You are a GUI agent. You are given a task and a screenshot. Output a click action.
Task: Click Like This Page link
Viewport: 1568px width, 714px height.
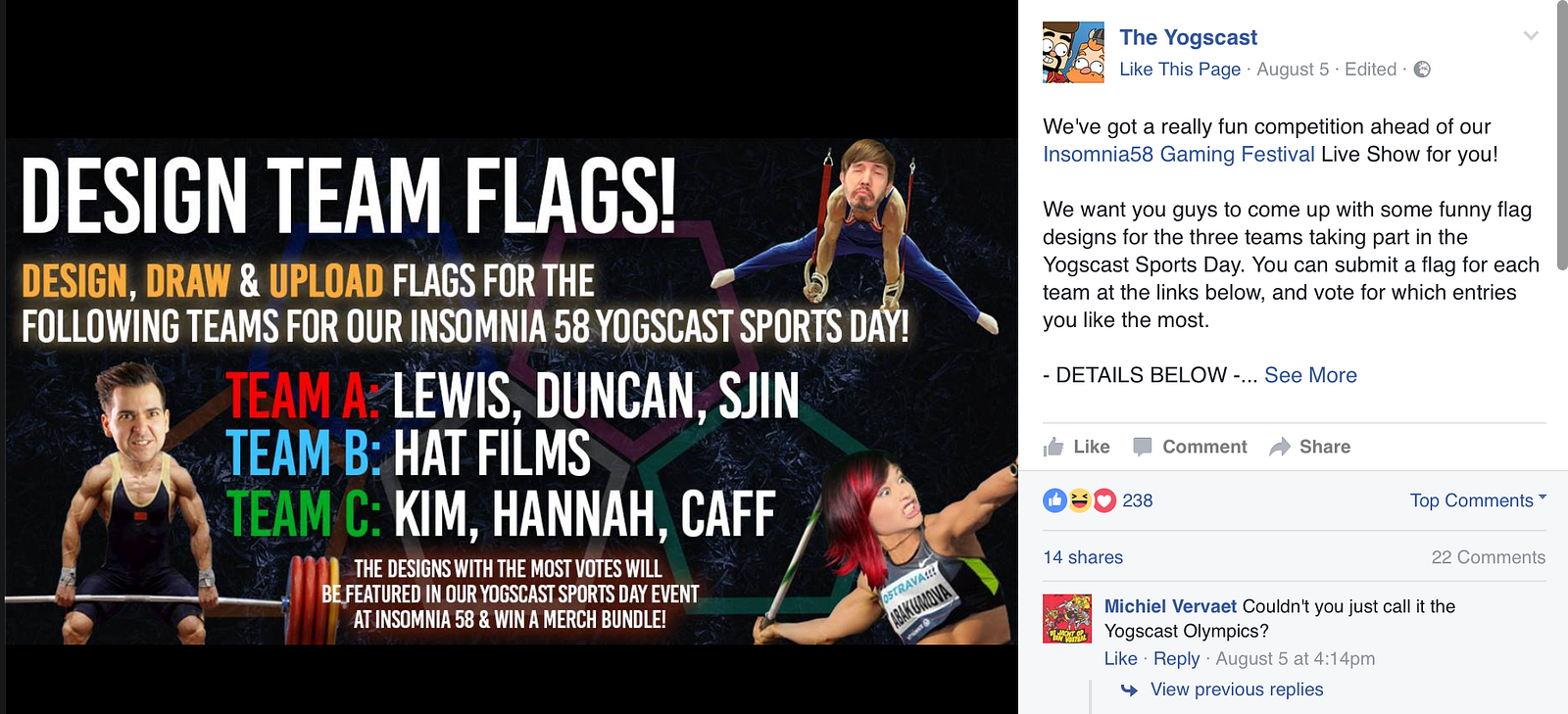1180,70
